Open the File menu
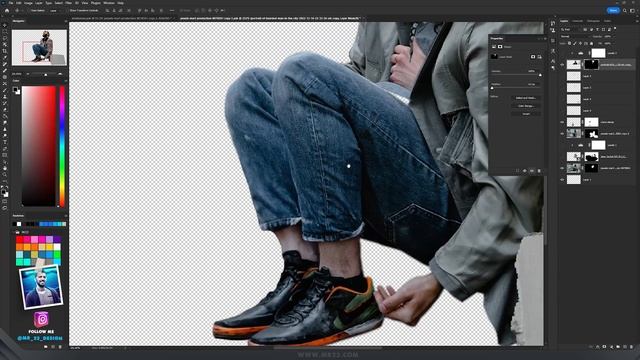This screenshot has height=360, width=640. click(x=11, y=3)
